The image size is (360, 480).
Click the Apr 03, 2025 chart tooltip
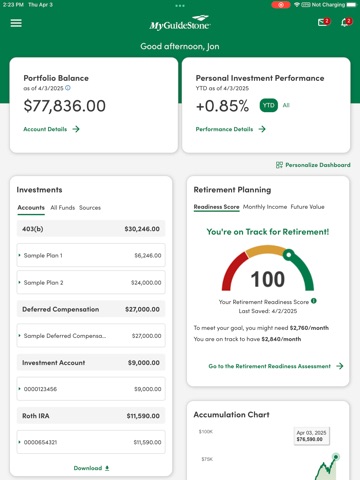[x=311, y=436]
